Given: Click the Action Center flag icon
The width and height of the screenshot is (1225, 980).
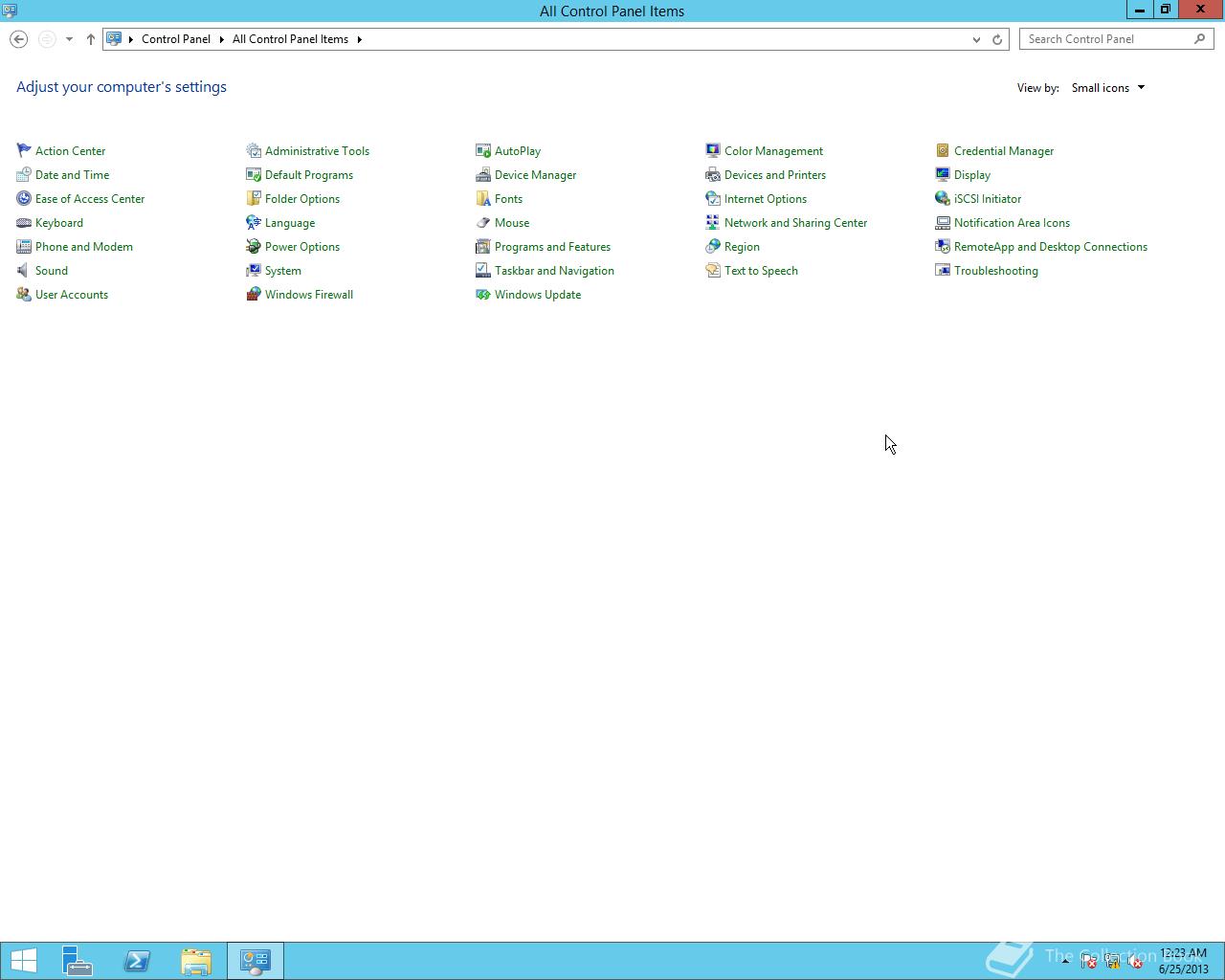Looking at the screenshot, I should tap(24, 150).
